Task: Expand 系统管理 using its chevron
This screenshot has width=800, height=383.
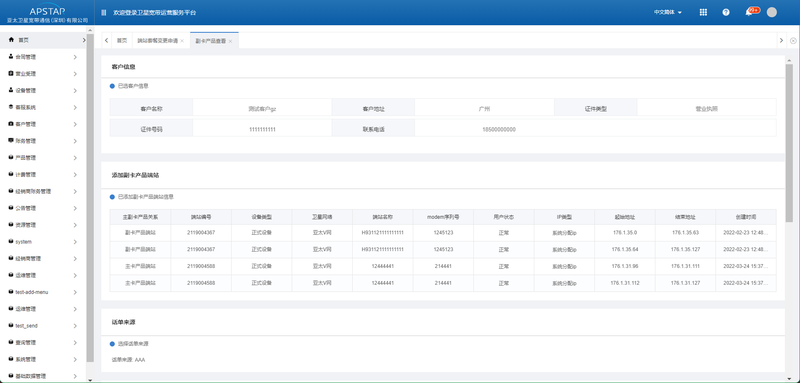Action: [75, 360]
